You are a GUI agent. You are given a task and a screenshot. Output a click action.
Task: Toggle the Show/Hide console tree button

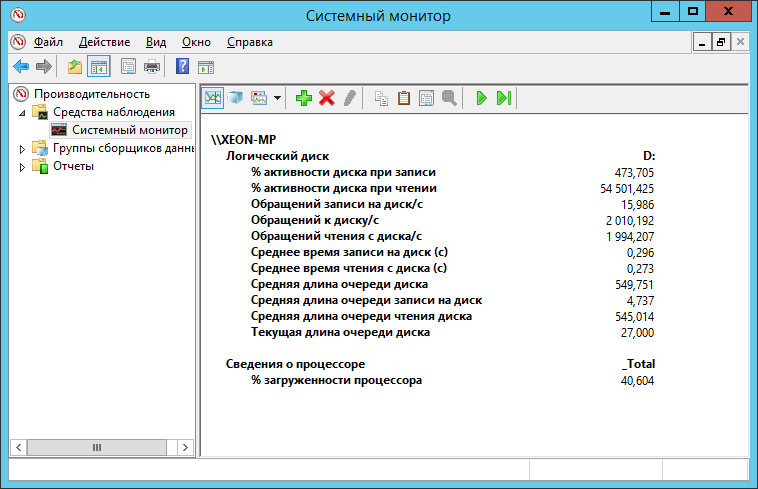tap(99, 67)
